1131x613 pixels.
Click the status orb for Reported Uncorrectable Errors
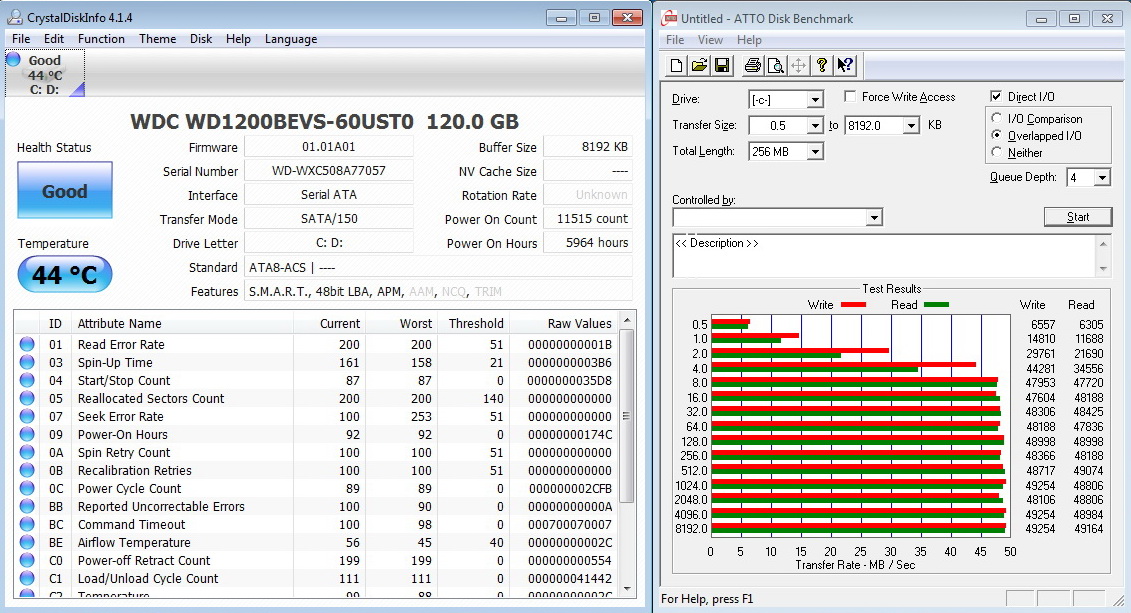(x=27, y=506)
